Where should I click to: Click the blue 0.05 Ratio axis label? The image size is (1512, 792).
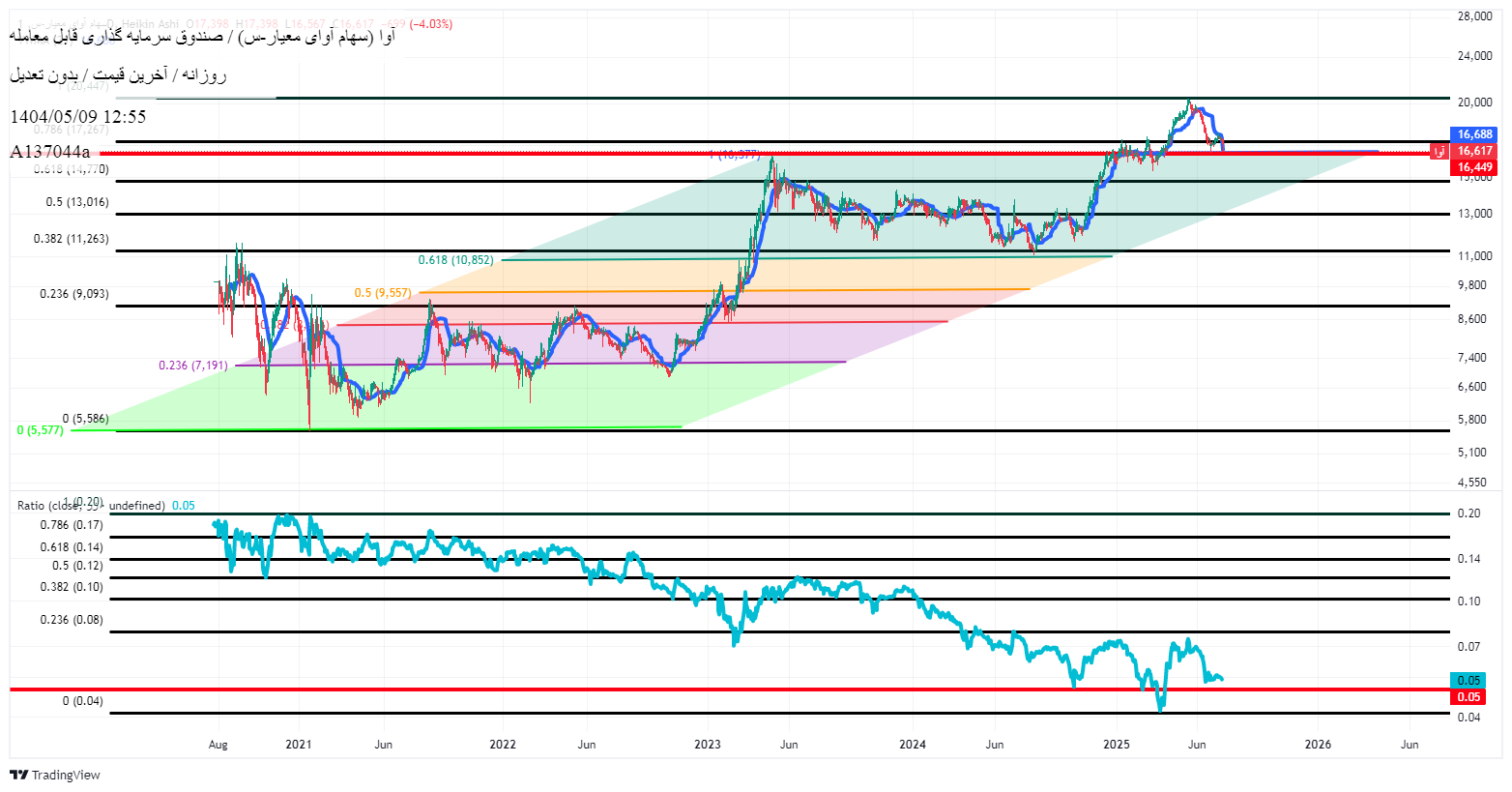[1468, 680]
